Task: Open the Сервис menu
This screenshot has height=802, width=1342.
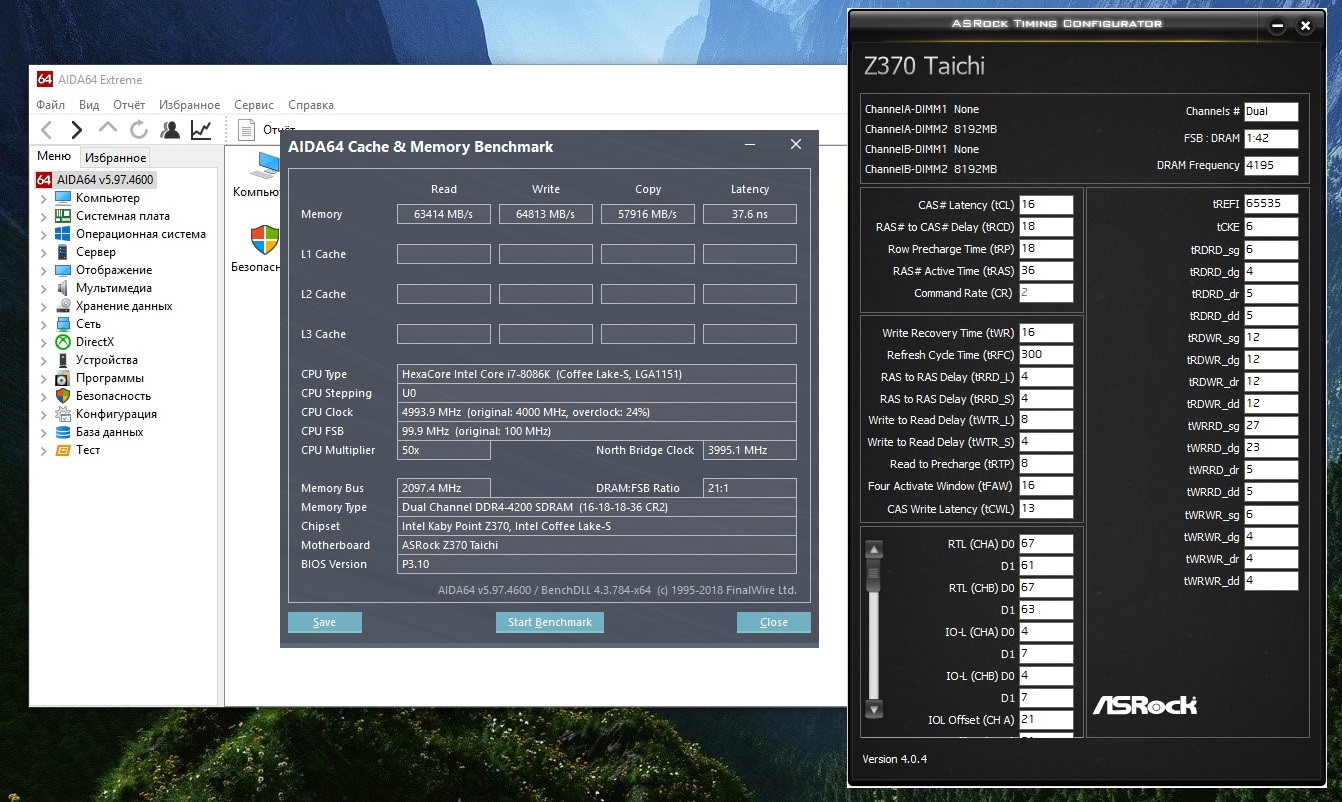Action: click(254, 105)
